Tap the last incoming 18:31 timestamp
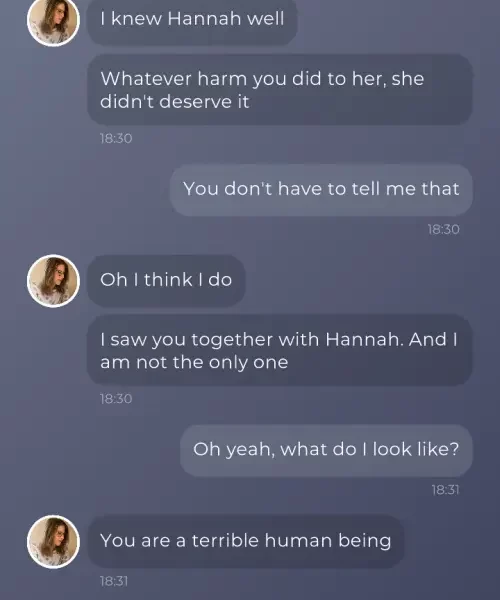The image size is (500, 600). [x=114, y=581]
